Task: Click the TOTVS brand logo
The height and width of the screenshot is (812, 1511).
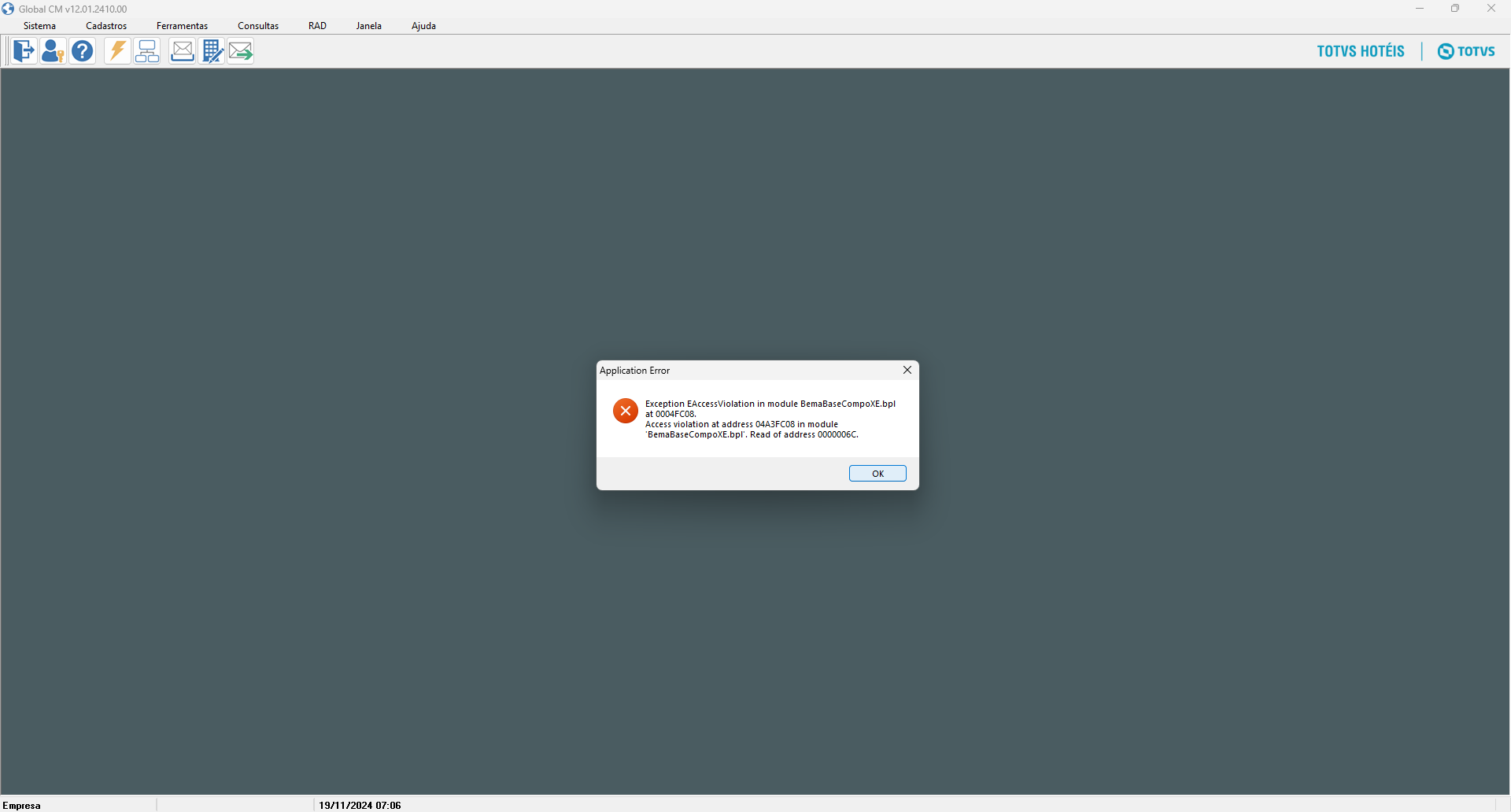Action: [1466, 51]
